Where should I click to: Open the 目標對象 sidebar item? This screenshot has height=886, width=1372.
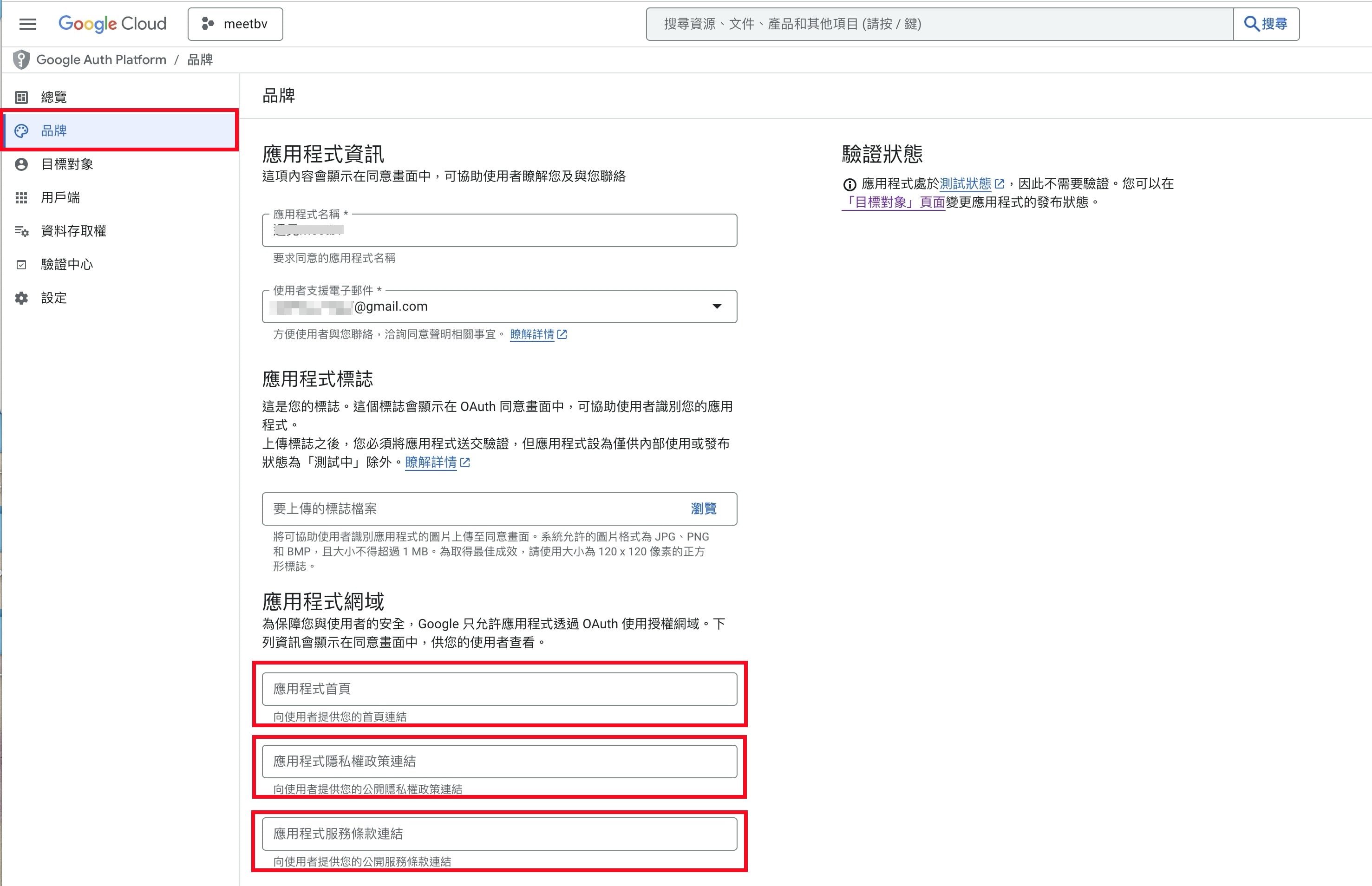point(120,164)
